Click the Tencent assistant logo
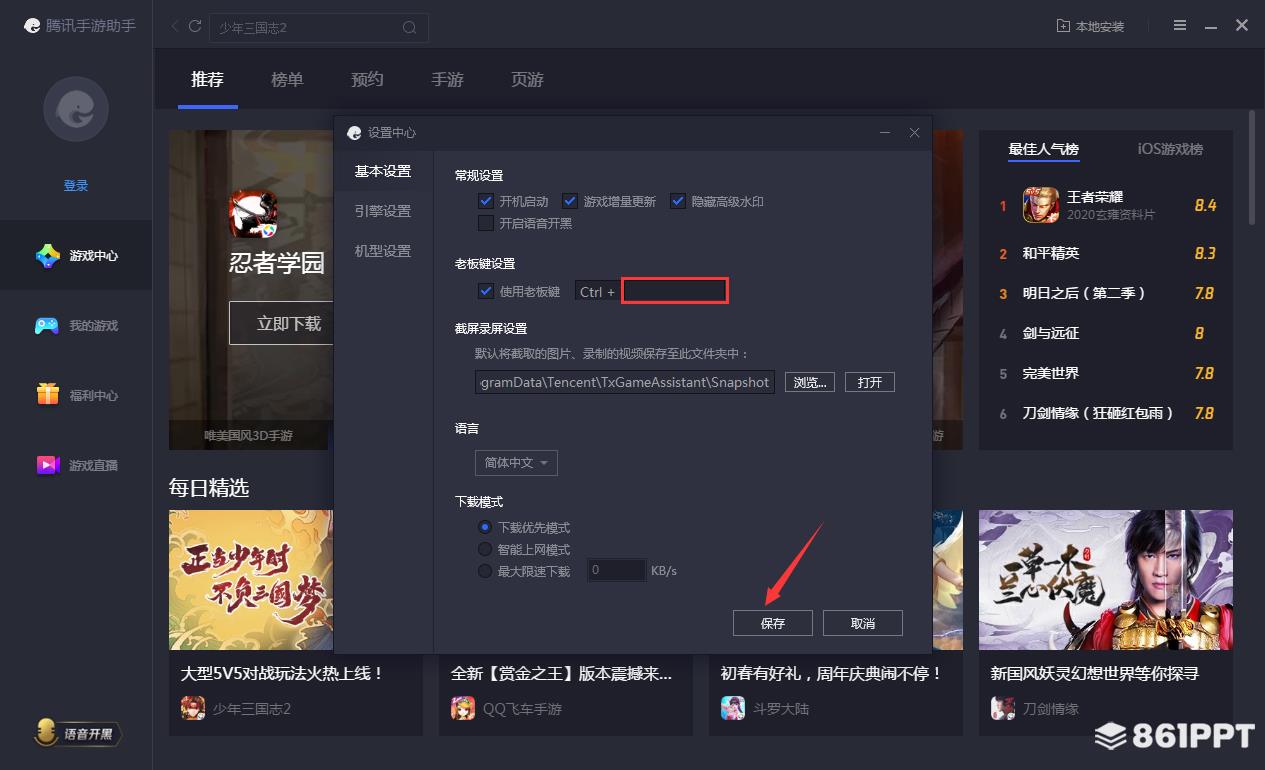This screenshot has height=770, width=1265. (x=32, y=26)
